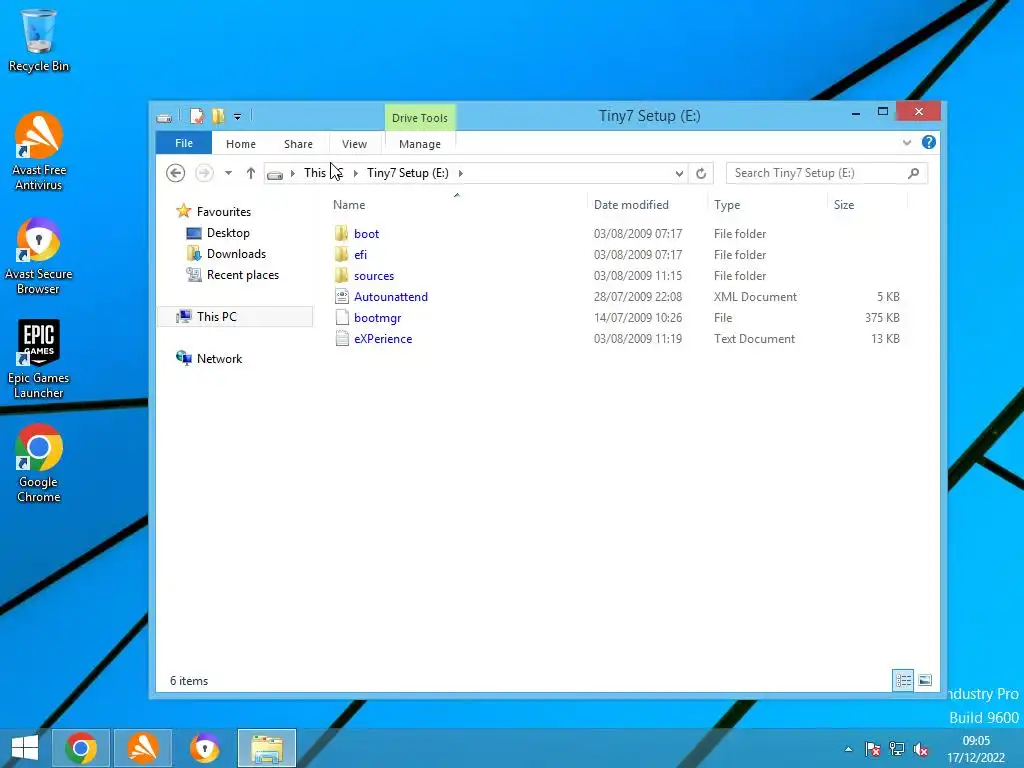Image resolution: width=1024 pixels, height=768 pixels.
Task: Select Network in the navigation pane
Action: pyautogui.click(x=210, y=359)
